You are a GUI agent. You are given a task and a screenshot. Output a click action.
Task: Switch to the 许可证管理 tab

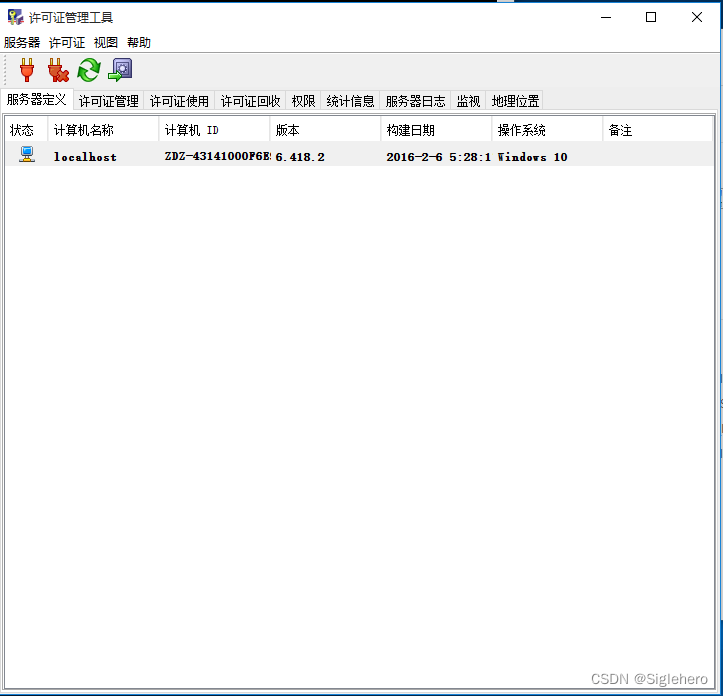point(109,101)
